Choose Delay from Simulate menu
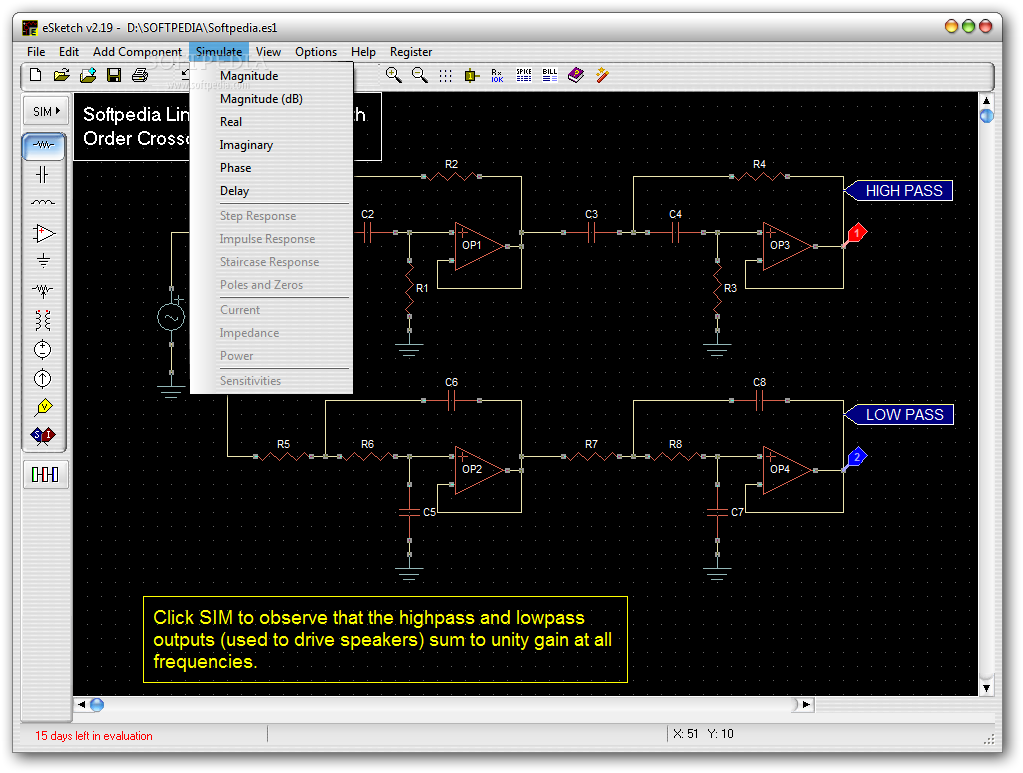Image resolution: width=1023 pixels, height=773 pixels. [272, 190]
